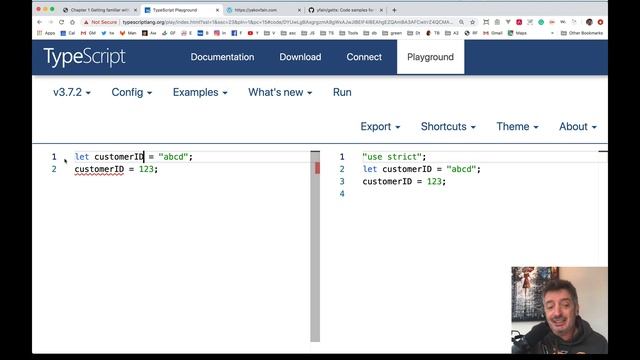Select the Playground nav tab

point(430,57)
